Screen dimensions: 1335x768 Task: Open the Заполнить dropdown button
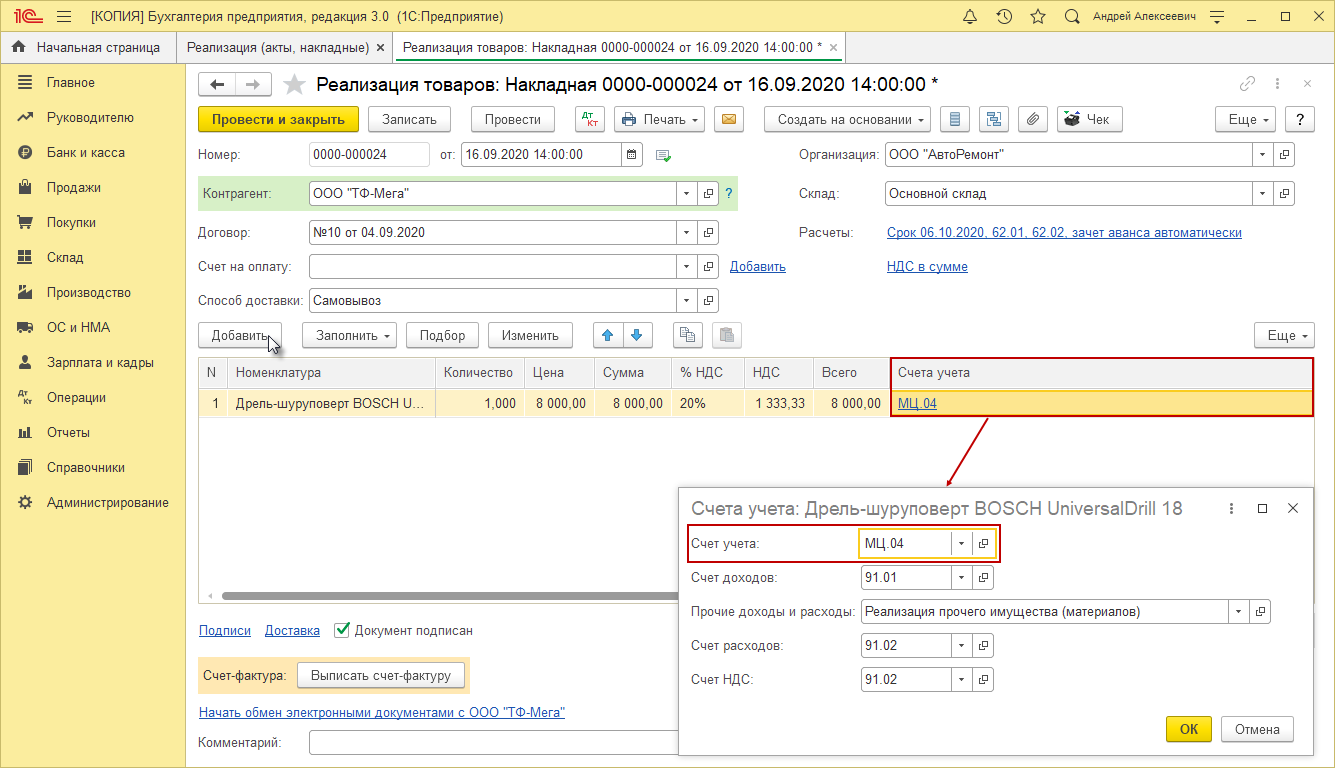coord(349,336)
